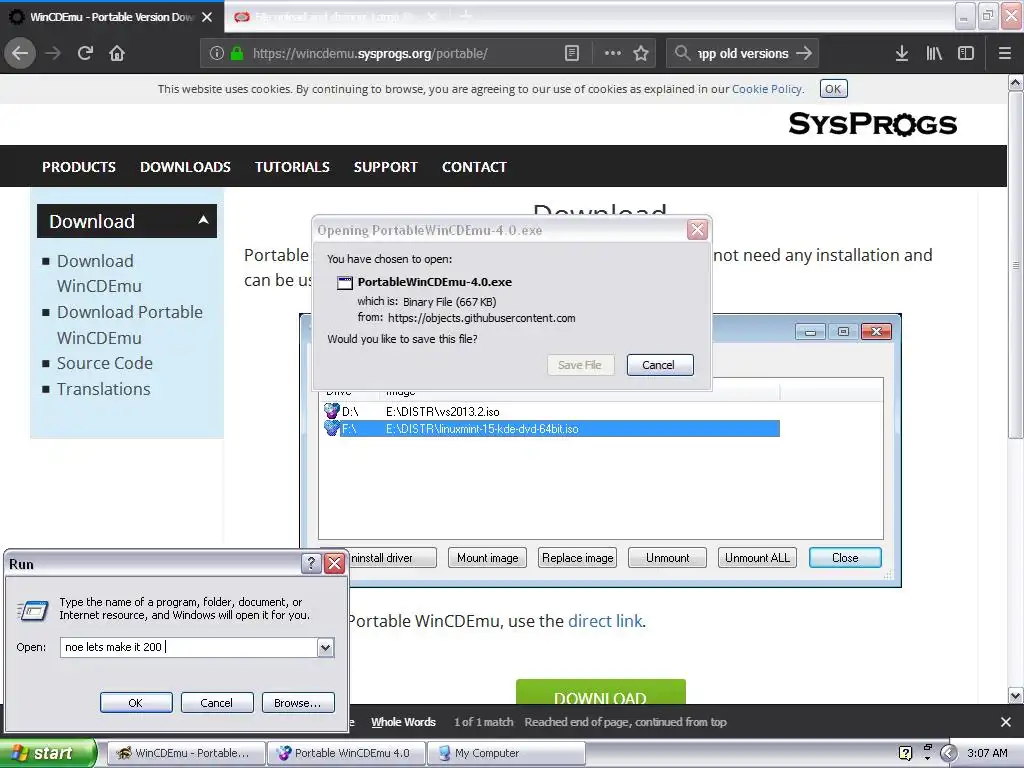Click the Open text field in Run dialog
The image size is (1024, 768).
click(189, 647)
